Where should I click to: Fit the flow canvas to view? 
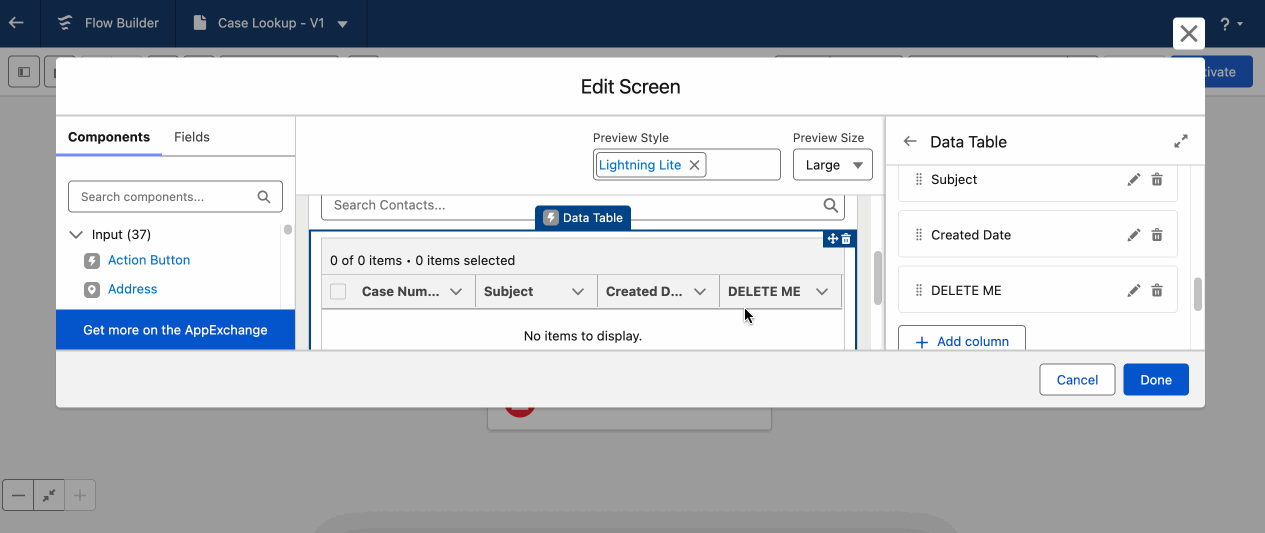coord(49,495)
